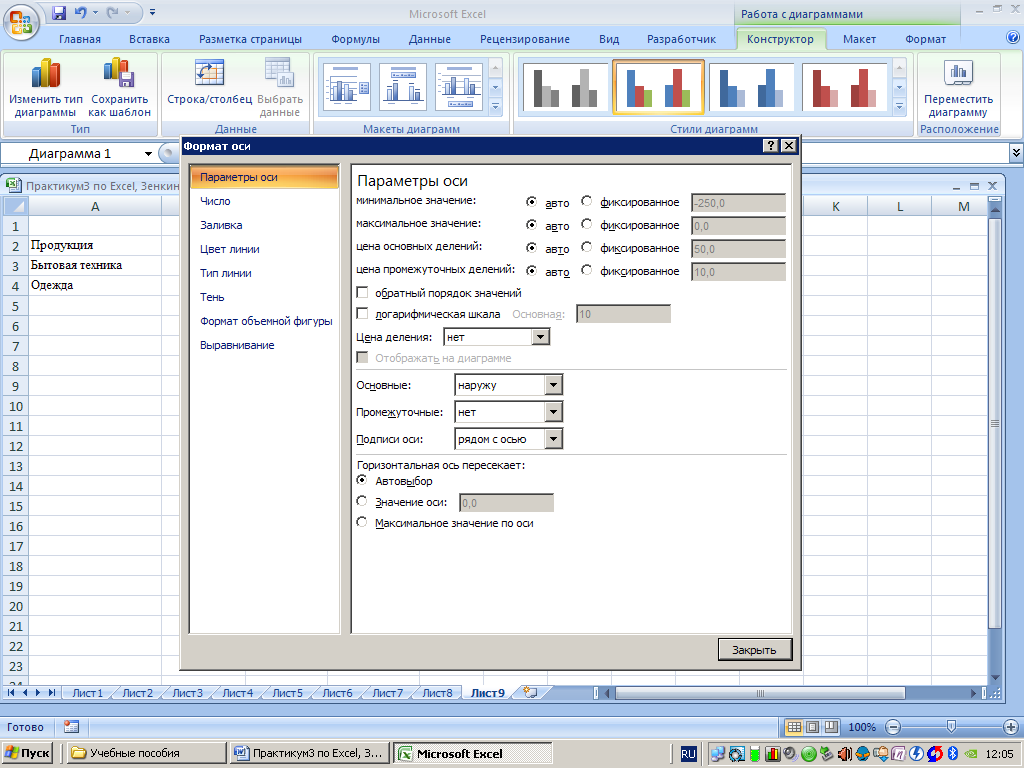Open the Формулы ribbon tab
This screenshot has height=768, width=1024.
[355, 39]
